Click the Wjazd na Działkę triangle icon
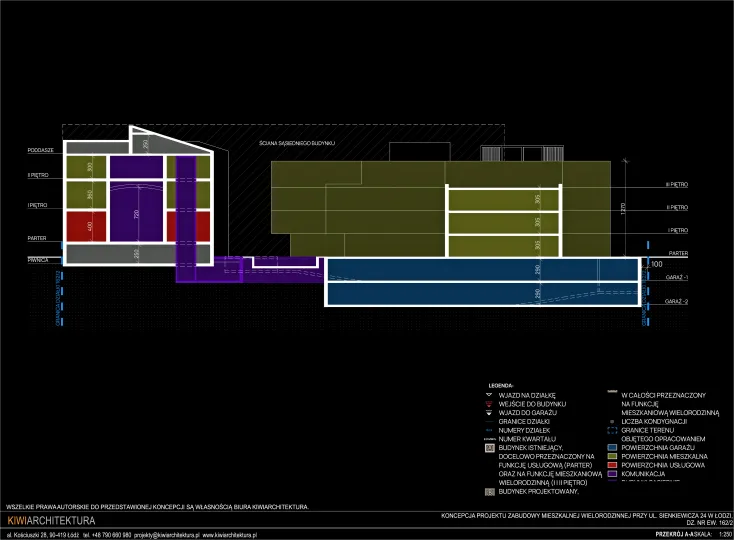Screen dimensions: 734x540 [x=489, y=395]
